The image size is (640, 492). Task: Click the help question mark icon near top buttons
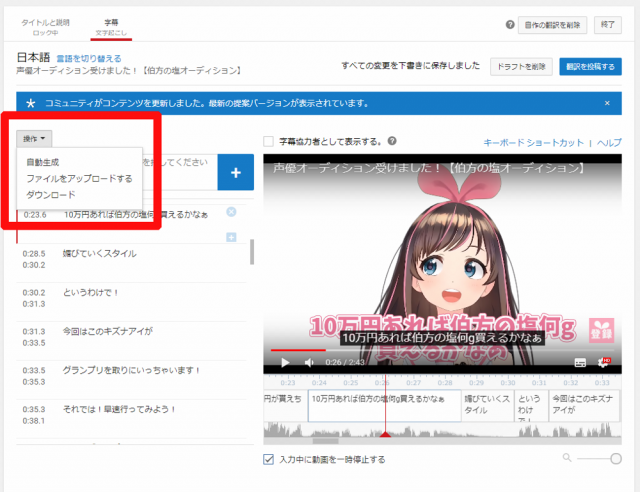510,24
